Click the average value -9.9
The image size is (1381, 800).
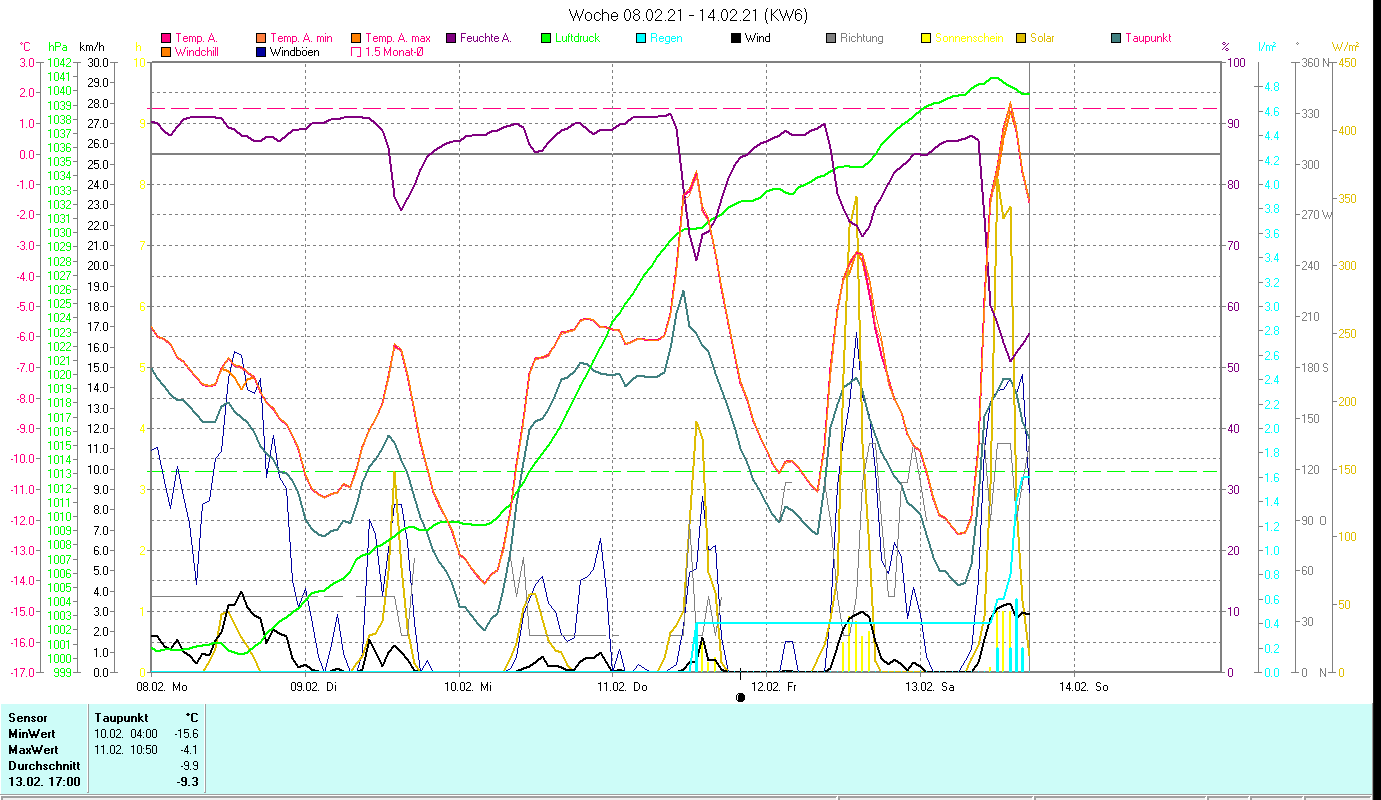tap(189, 766)
